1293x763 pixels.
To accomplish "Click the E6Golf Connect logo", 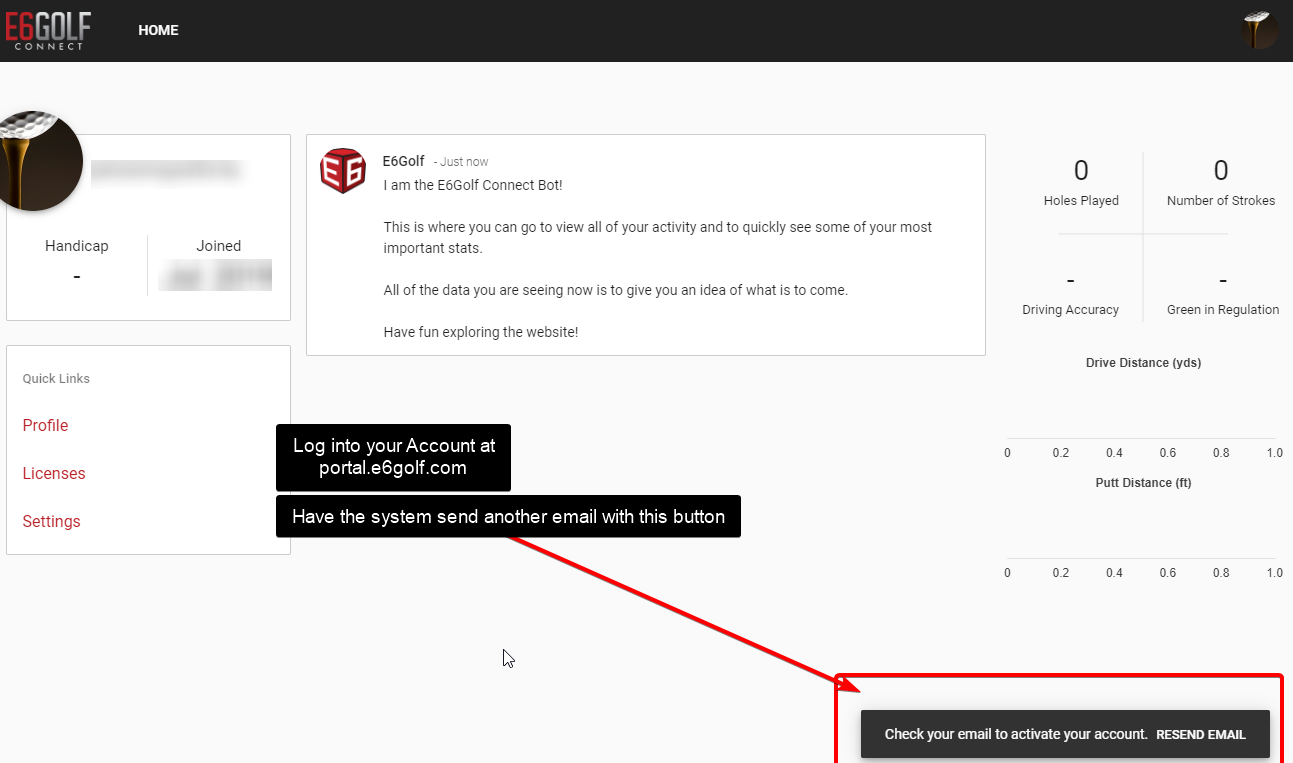I will (x=49, y=30).
